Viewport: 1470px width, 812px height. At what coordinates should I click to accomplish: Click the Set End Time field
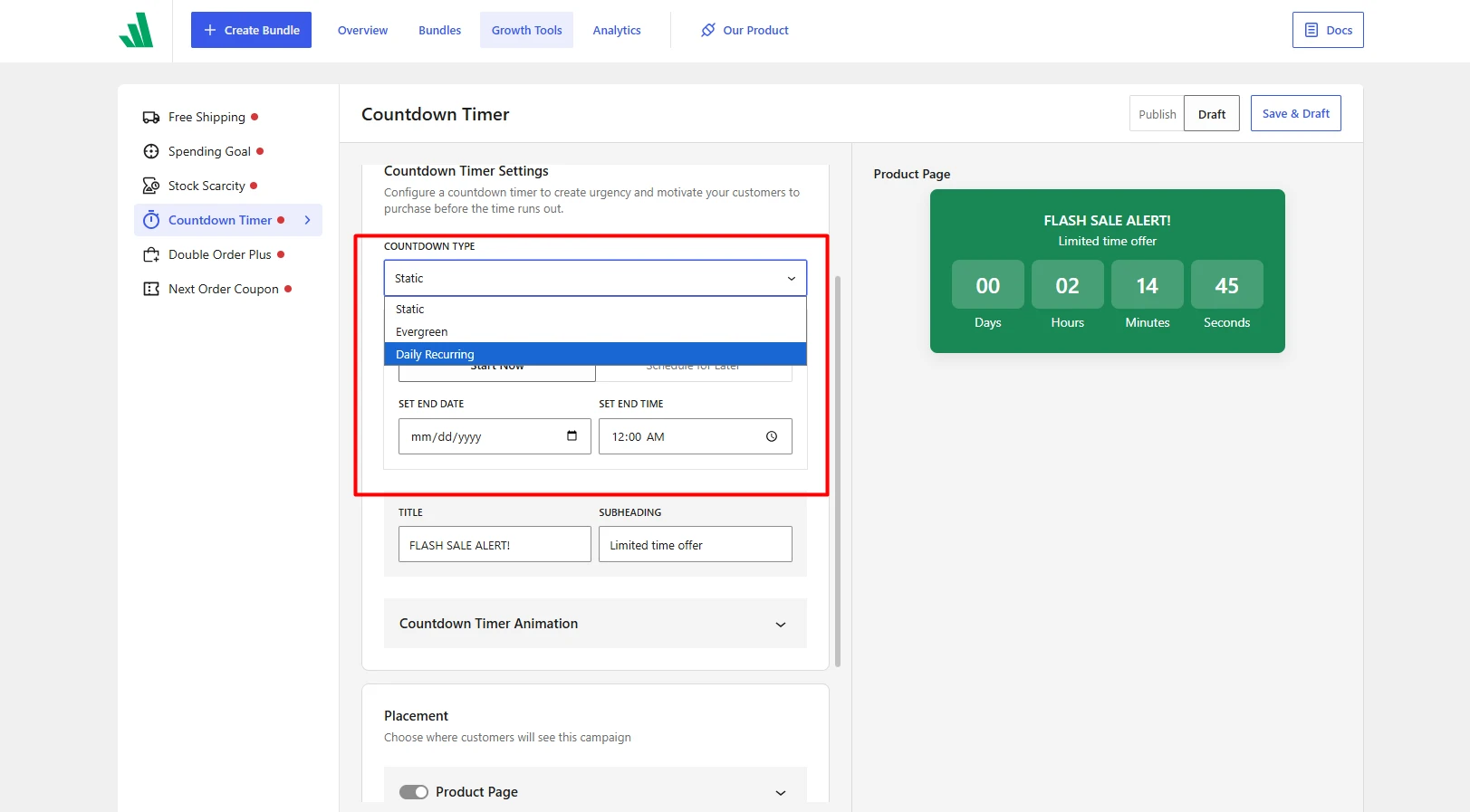[696, 436]
